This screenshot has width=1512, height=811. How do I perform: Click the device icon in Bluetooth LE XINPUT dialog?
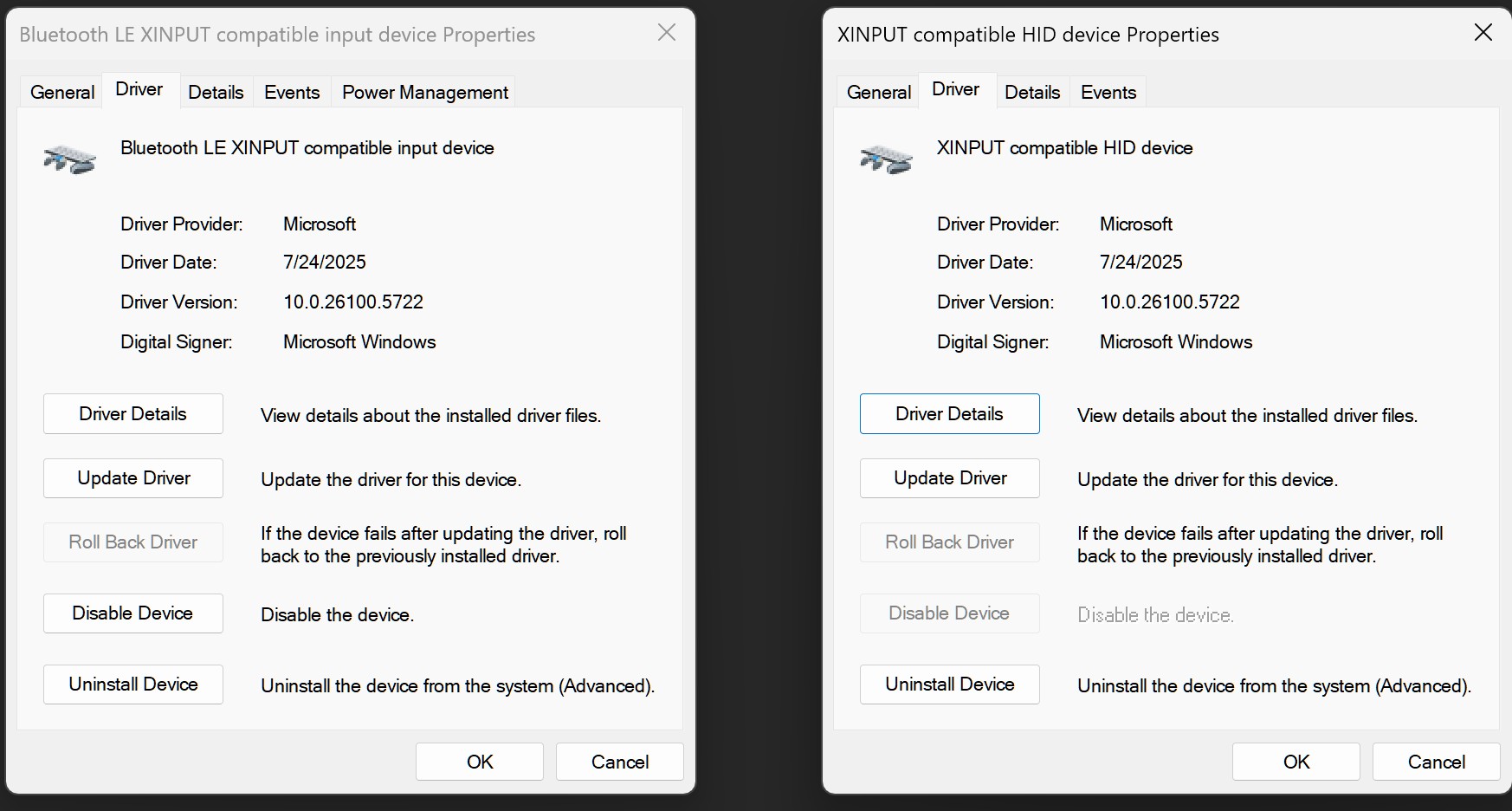click(69, 159)
